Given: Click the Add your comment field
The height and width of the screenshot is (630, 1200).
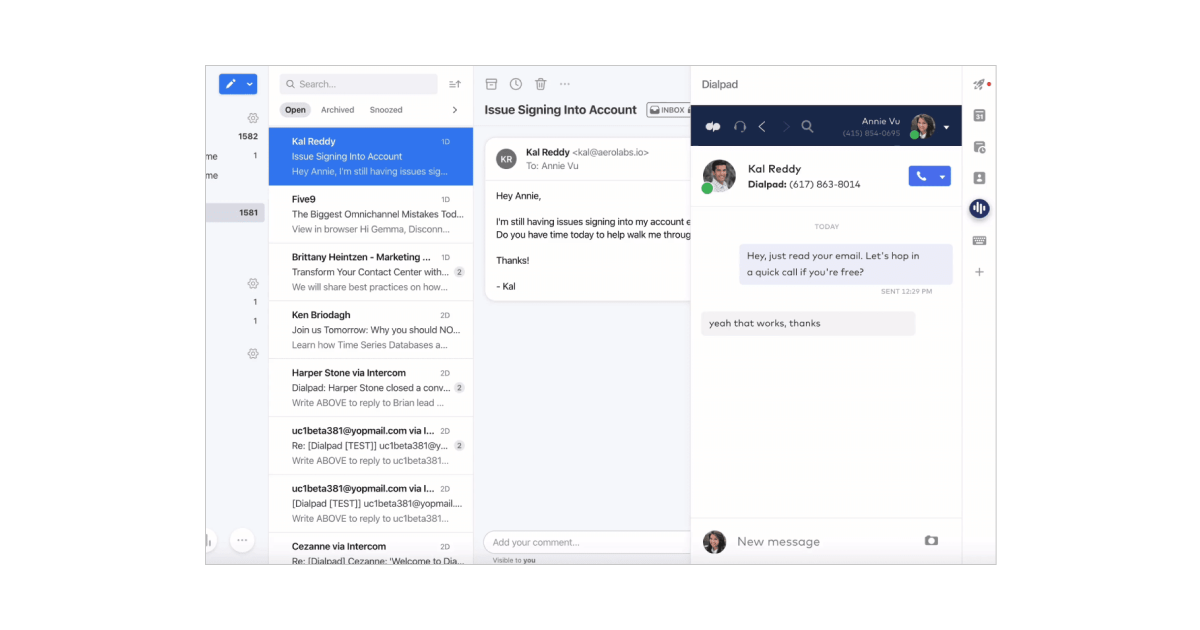Looking at the screenshot, I should 587,542.
